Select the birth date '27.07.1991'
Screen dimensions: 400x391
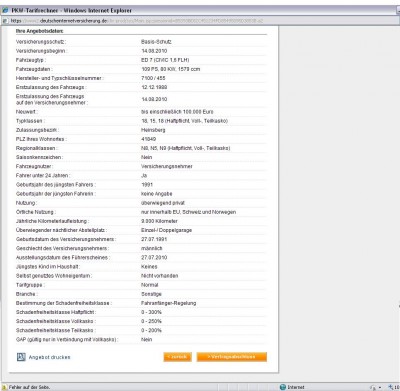coord(154,239)
